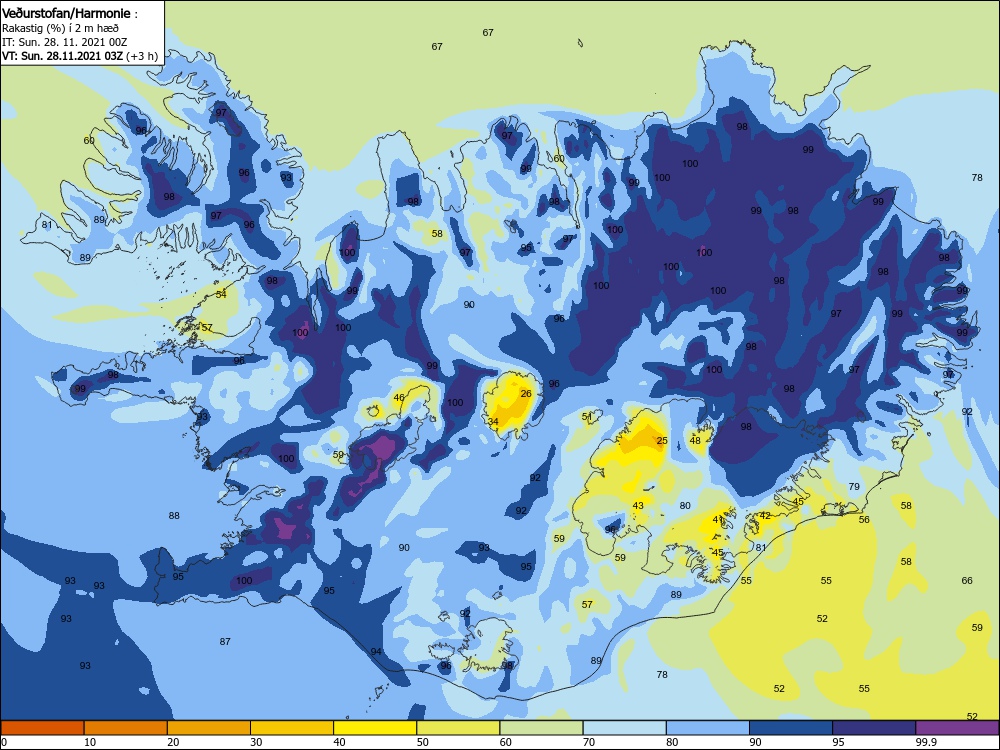Pick the 60–70 light green legend swatch
1000x750 pixels.
pos(541,728)
